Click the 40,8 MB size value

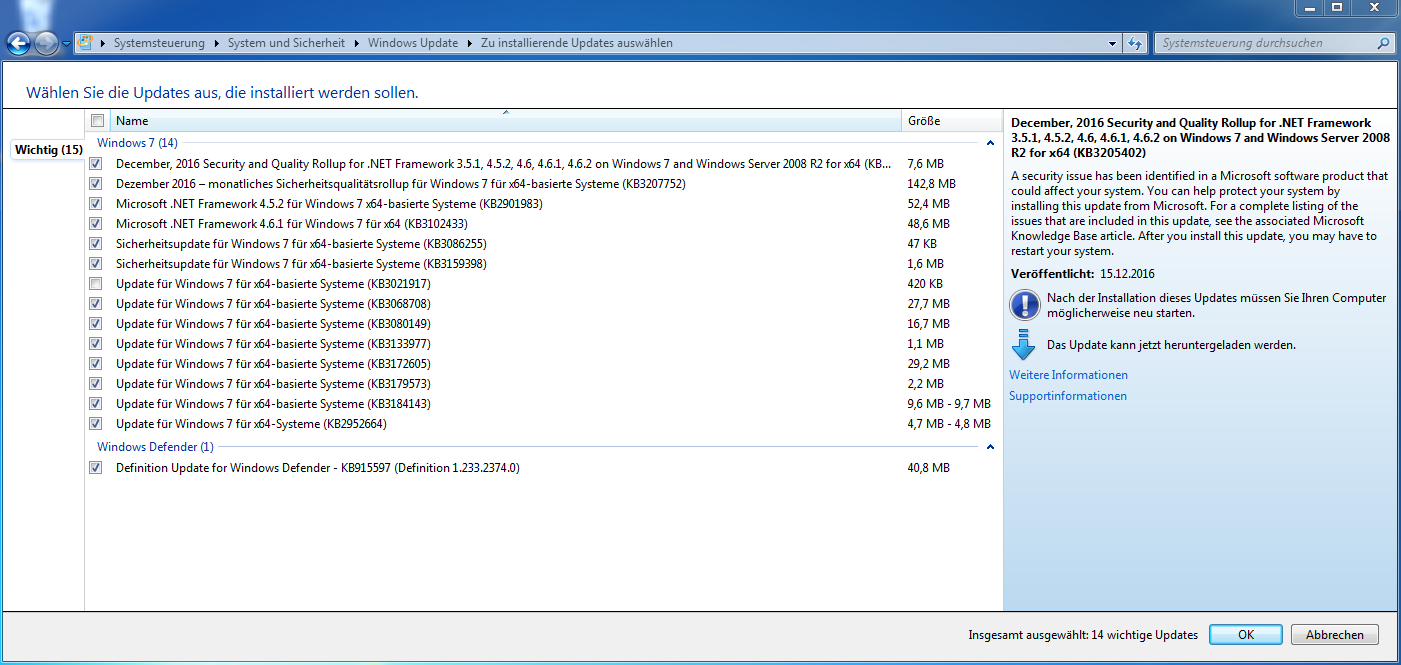click(928, 467)
